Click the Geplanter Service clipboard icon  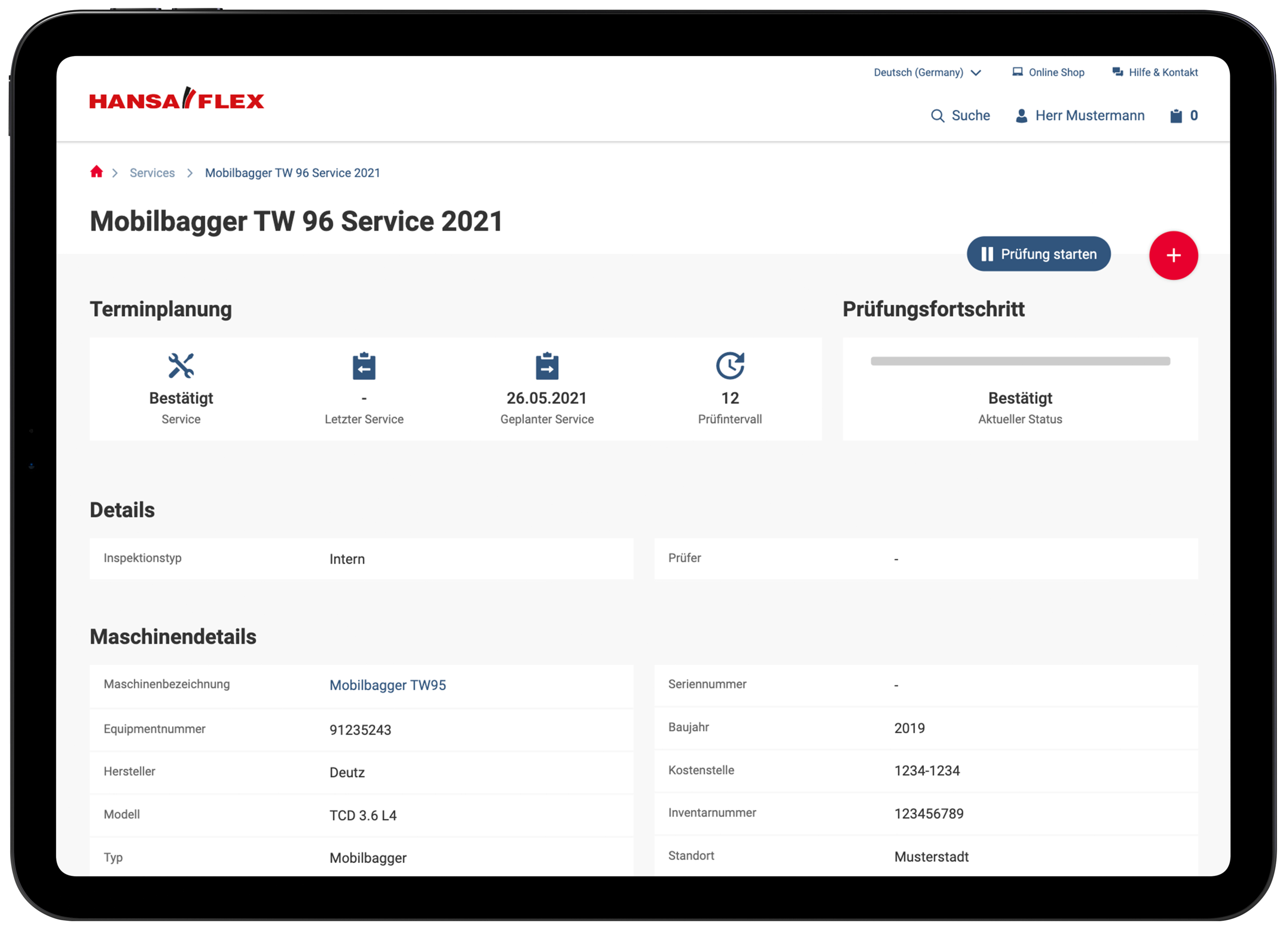tap(547, 366)
